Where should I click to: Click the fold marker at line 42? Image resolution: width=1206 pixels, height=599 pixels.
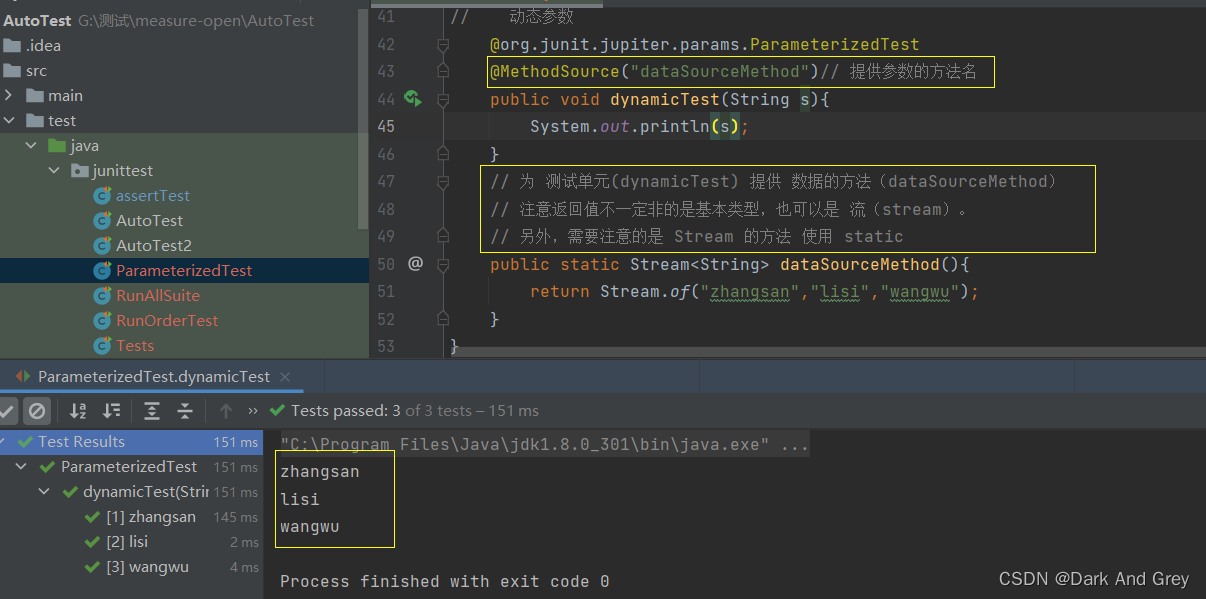[x=443, y=45]
